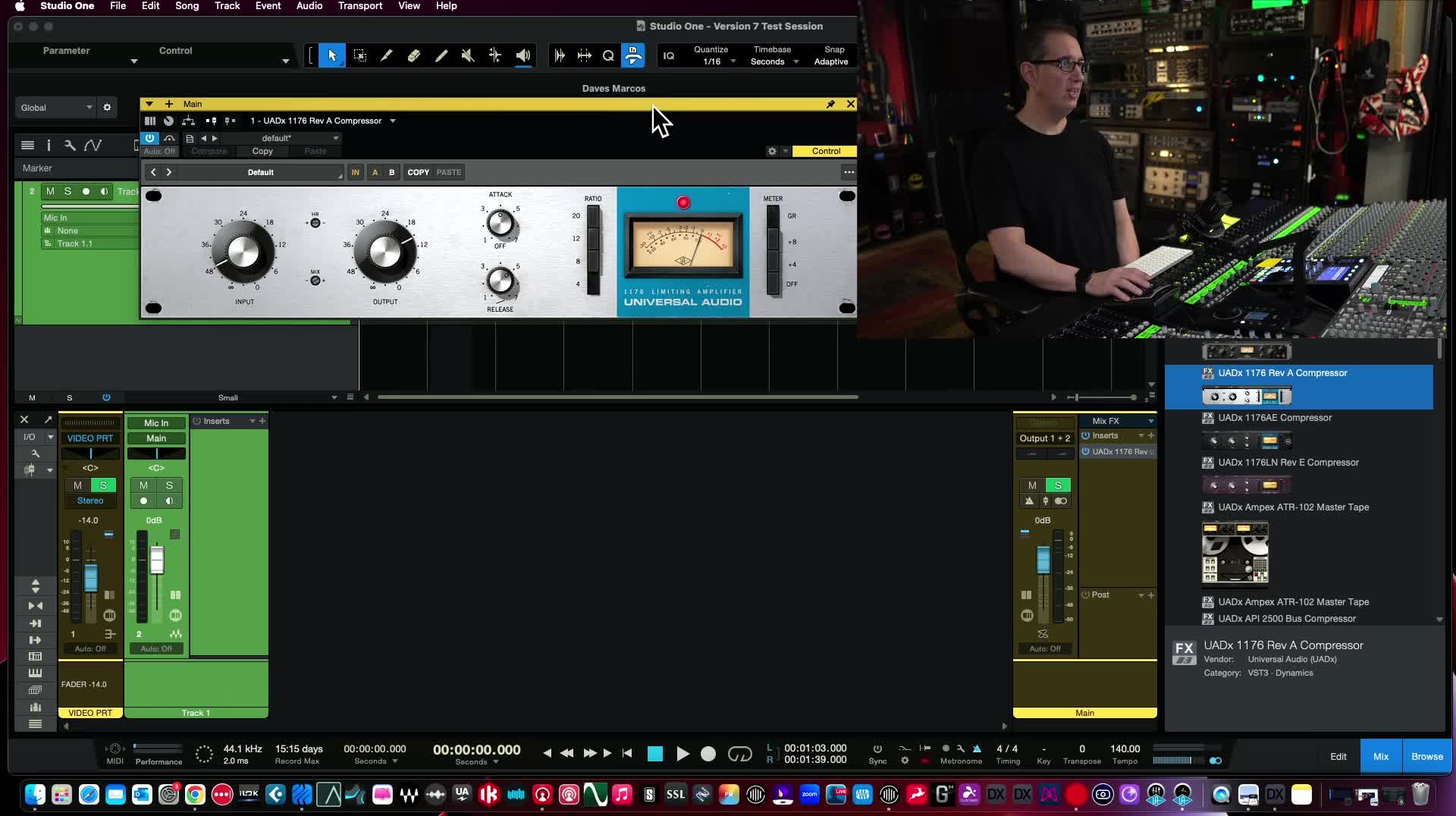Image resolution: width=1456 pixels, height=816 pixels.
Task: Toggle monitor on Track 1 mixer channel
Action: 169,501
